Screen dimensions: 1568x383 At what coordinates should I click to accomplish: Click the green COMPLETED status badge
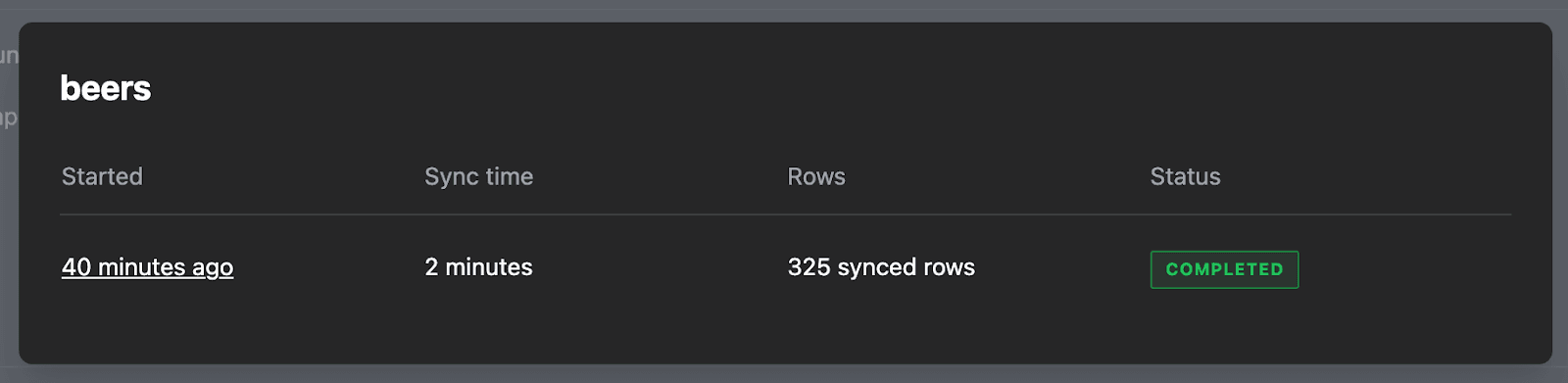pyautogui.click(x=1224, y=269)
